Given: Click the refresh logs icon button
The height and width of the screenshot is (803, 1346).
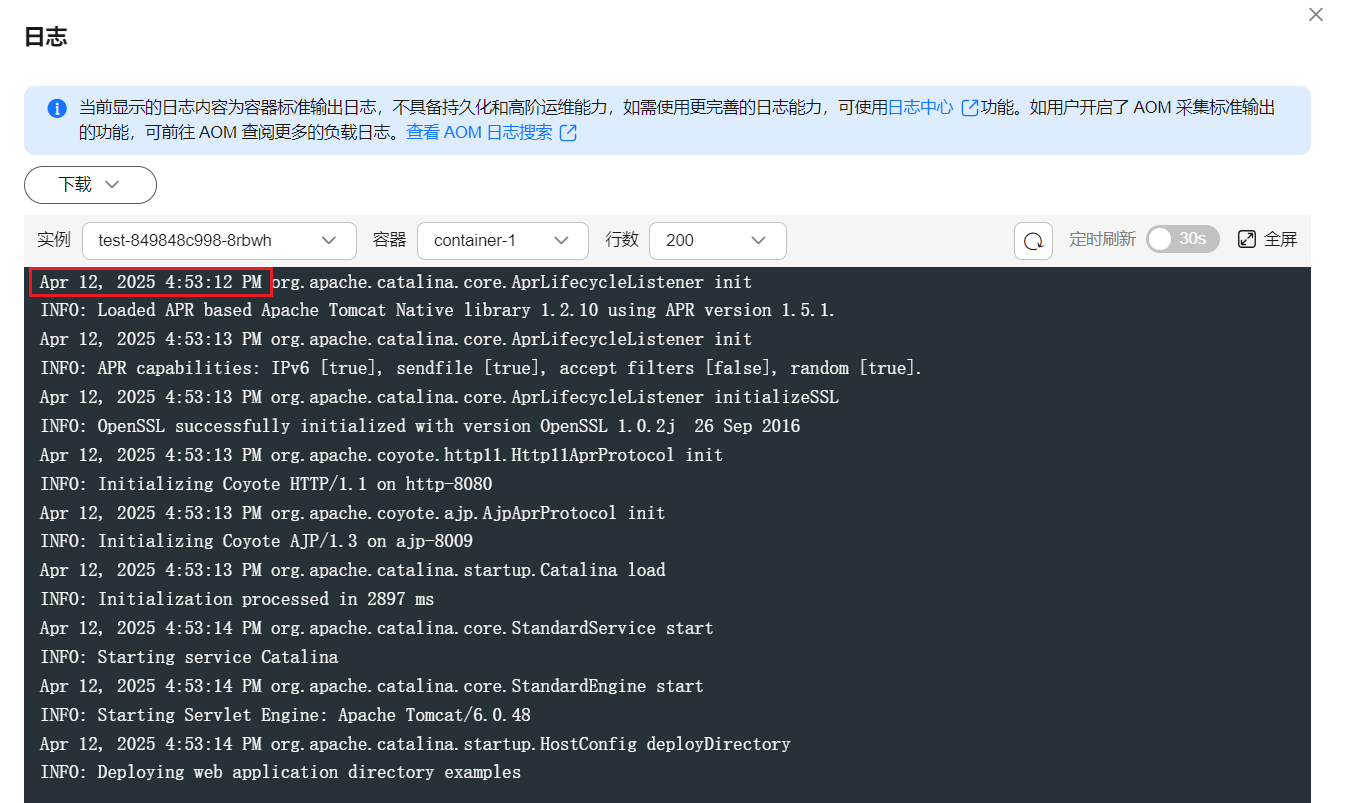Looking at the screenshot, I should pos(1033,240).
